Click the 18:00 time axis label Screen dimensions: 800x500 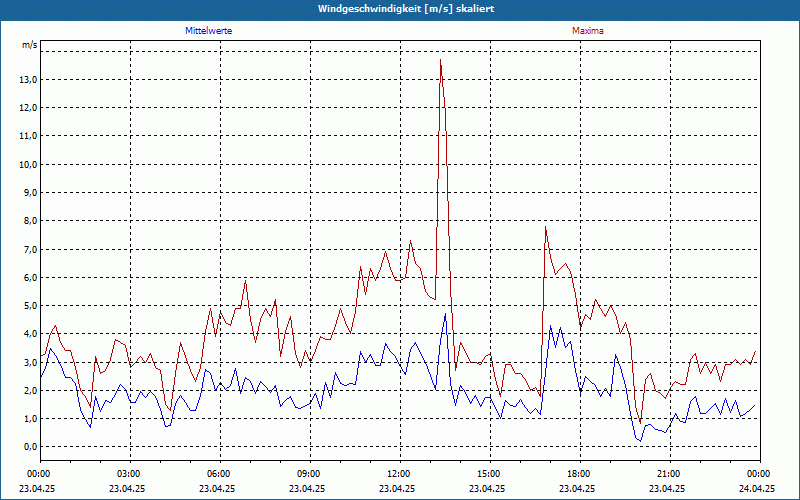tap(580, 474)
